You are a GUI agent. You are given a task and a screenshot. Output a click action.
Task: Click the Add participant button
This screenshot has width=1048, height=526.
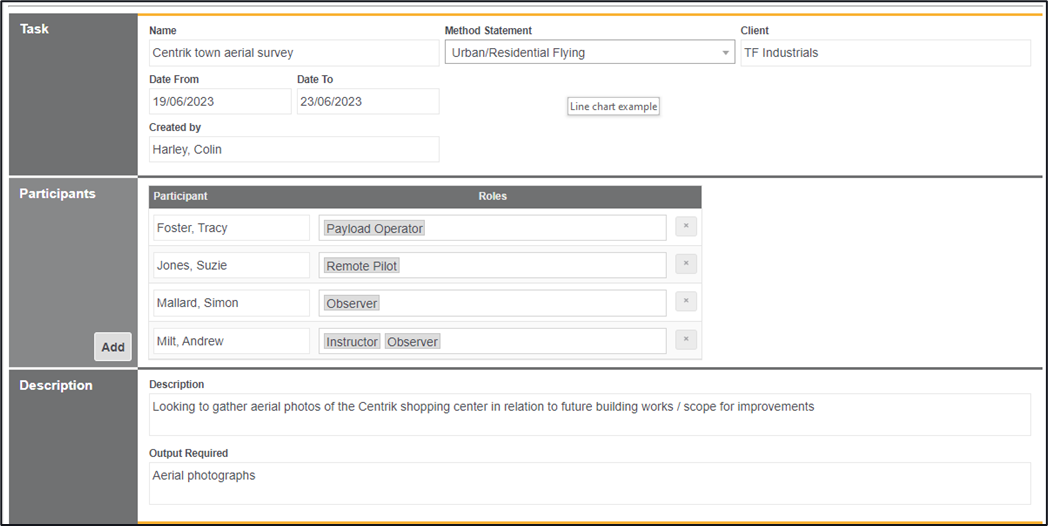tap(113, 347)
